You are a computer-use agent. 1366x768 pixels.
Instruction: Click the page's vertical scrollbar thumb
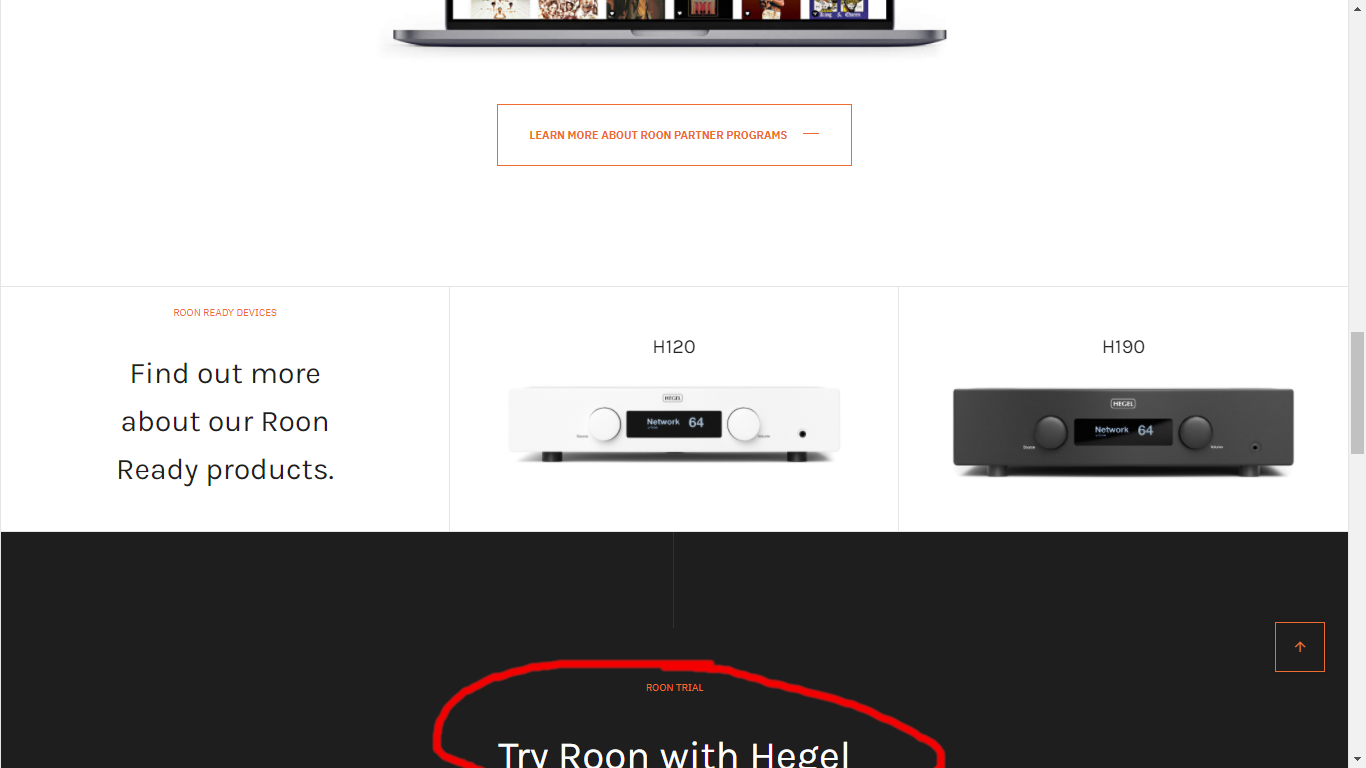(x=1357, y=392)
